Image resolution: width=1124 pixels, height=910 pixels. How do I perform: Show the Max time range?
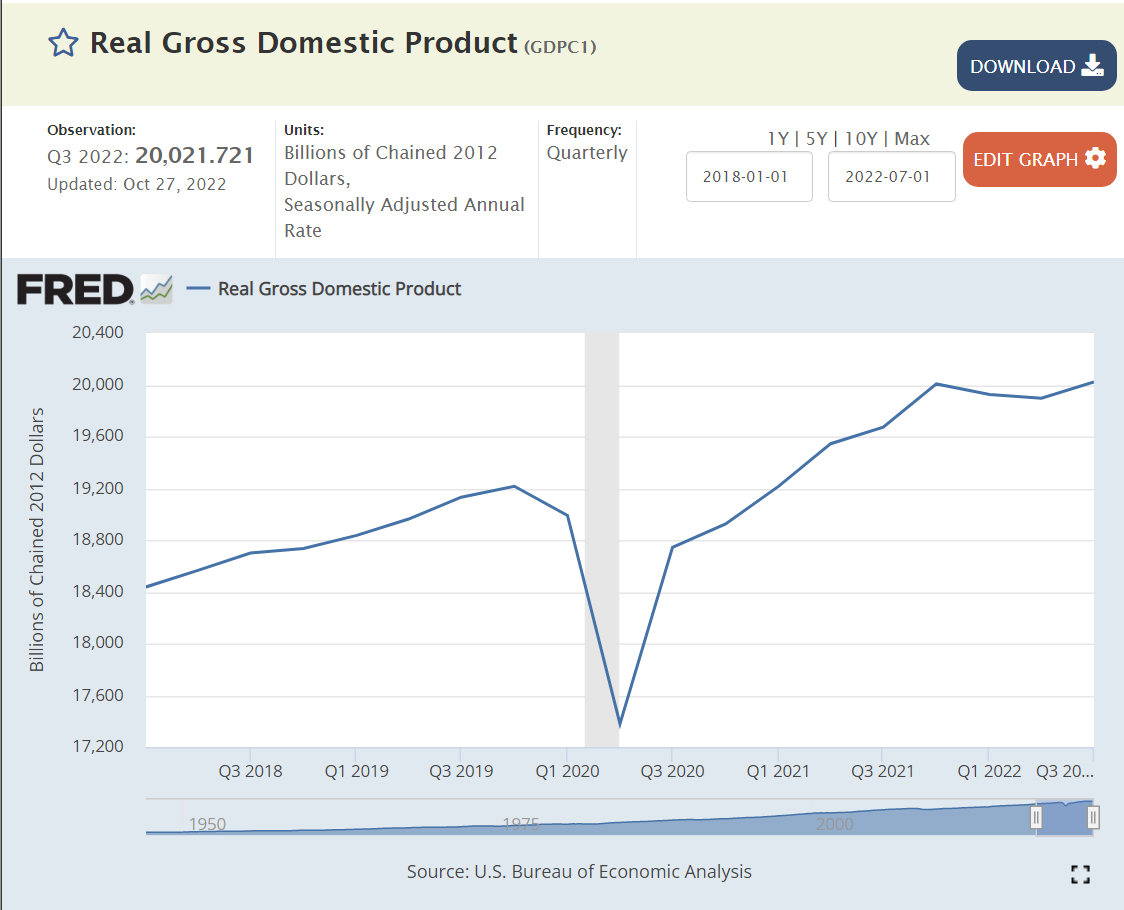[x=912, y=139]
